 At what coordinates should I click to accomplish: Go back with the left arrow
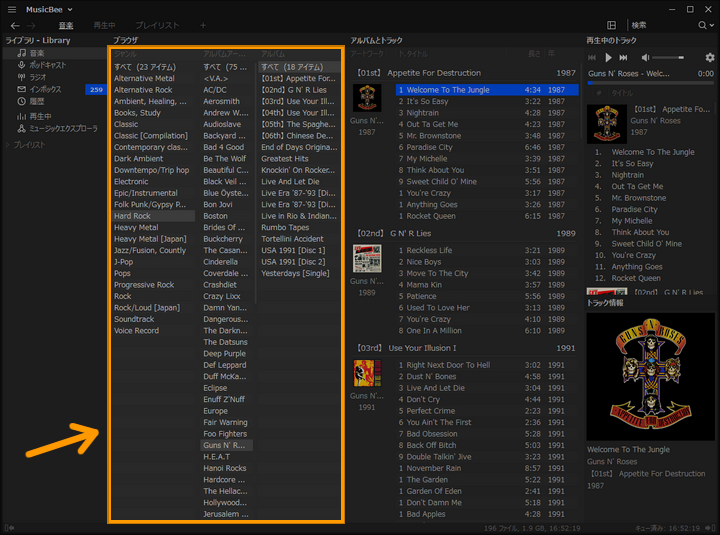[15, 26]
